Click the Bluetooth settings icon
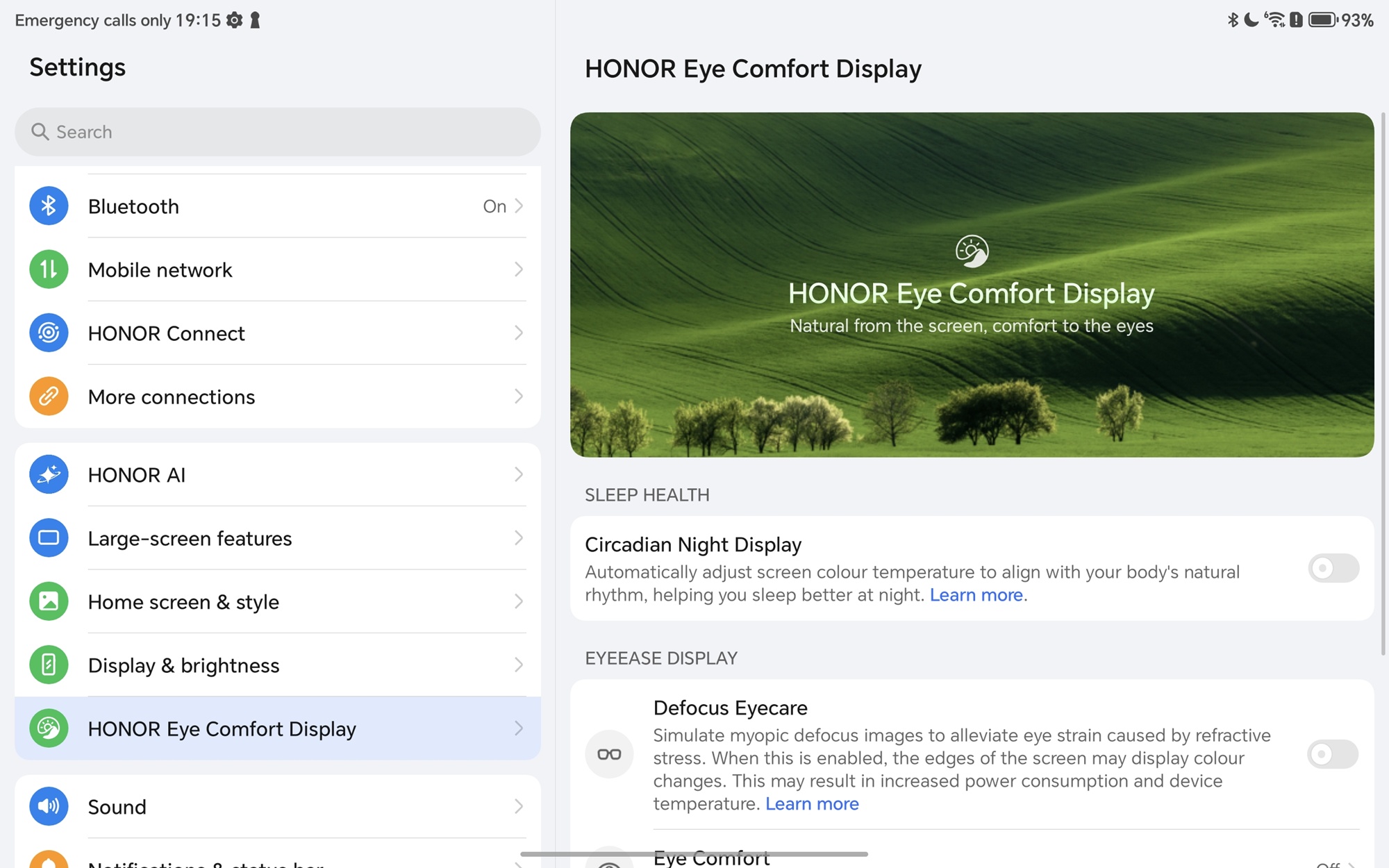Viewport: 1389px width, 868px height. tap(49, 206)
